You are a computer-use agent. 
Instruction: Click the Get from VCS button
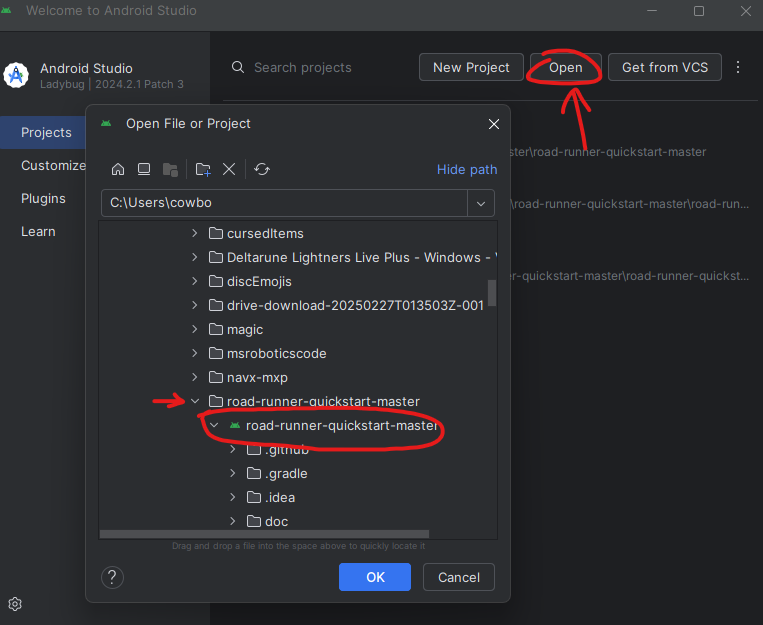(x=665, y=67)
